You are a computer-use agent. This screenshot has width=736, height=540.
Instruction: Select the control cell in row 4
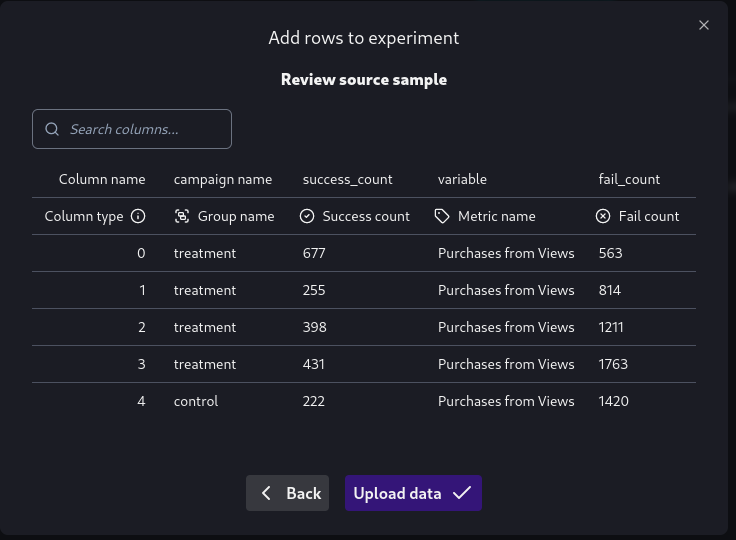click(x=196, y=401)
